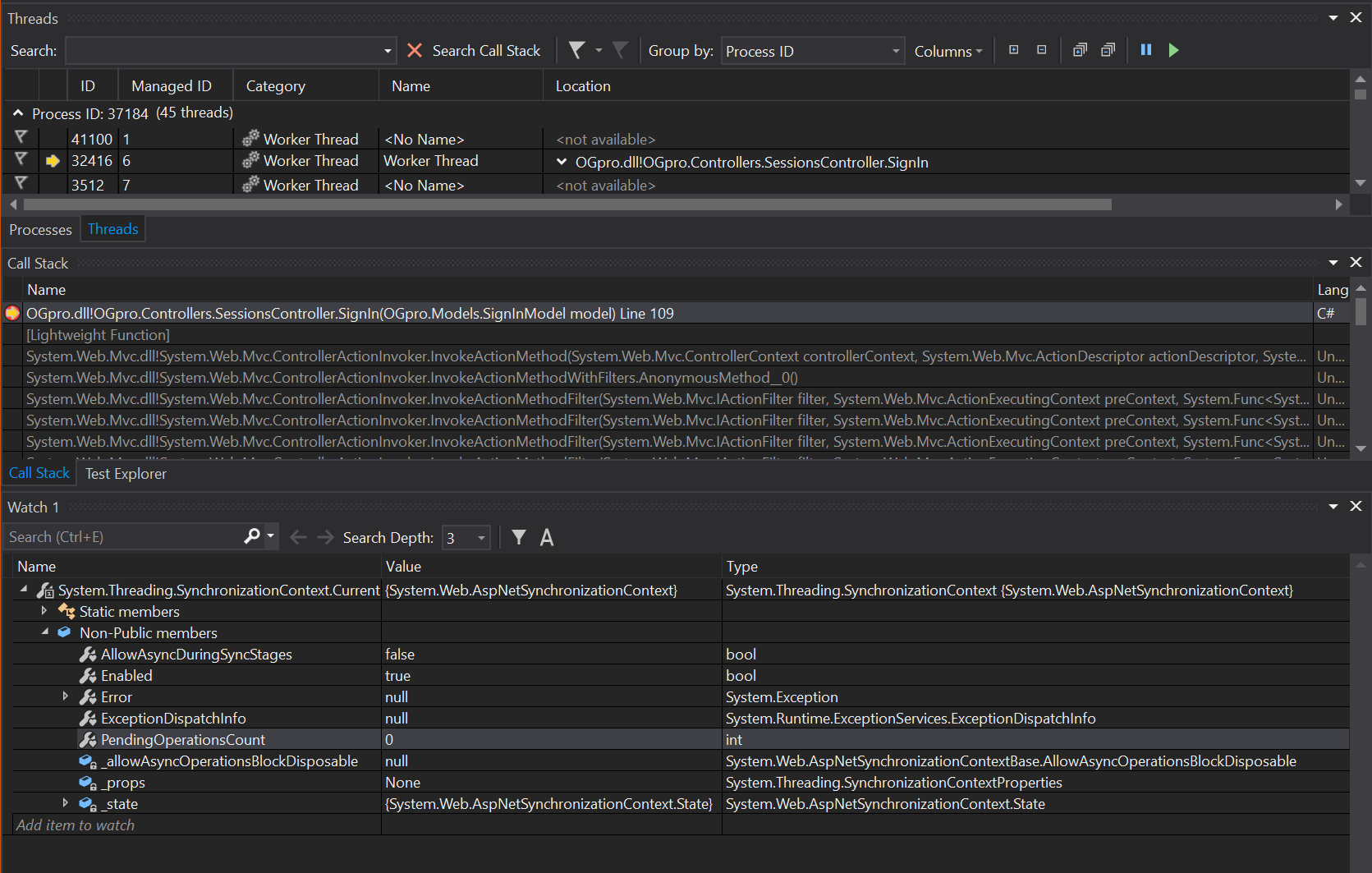Open the Test Explorer tab

click(125, 473)
